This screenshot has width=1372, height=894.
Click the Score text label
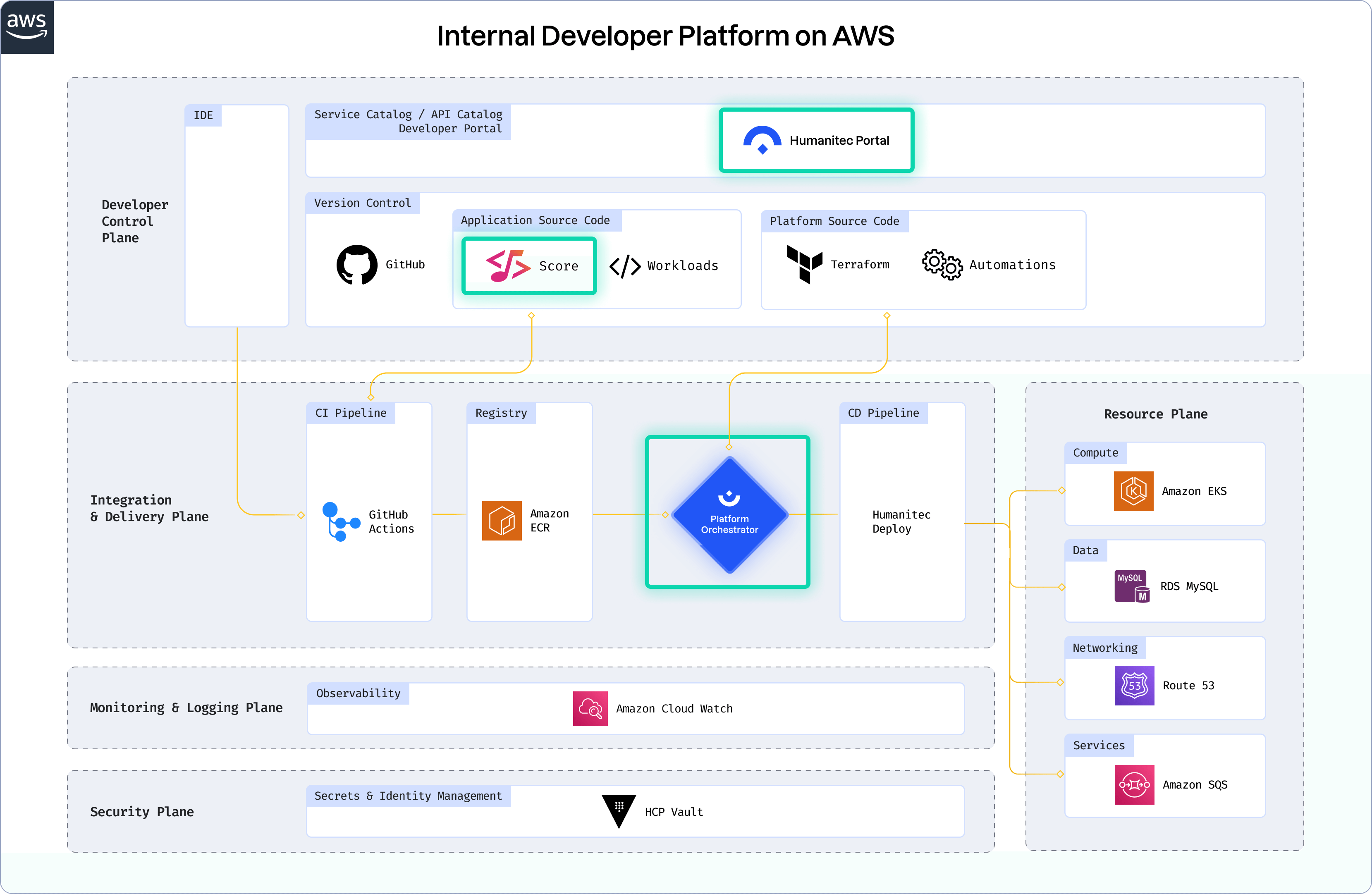pyautogui.click(x=559, y=266)
